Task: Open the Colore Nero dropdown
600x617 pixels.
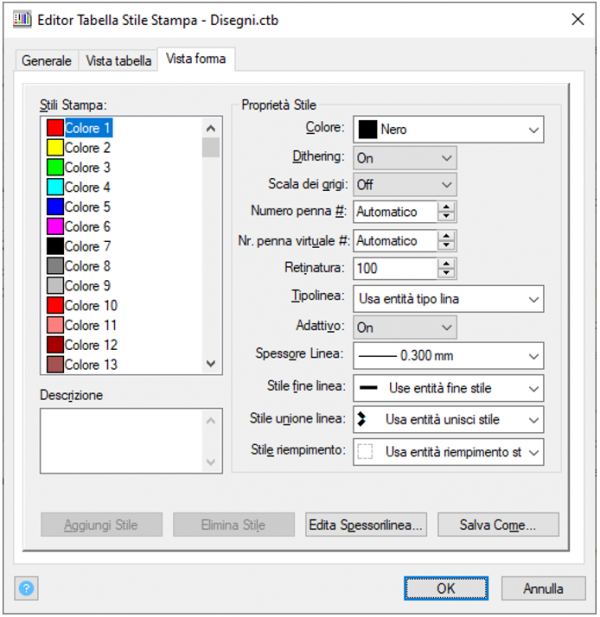Action: [x=449, y=129]
